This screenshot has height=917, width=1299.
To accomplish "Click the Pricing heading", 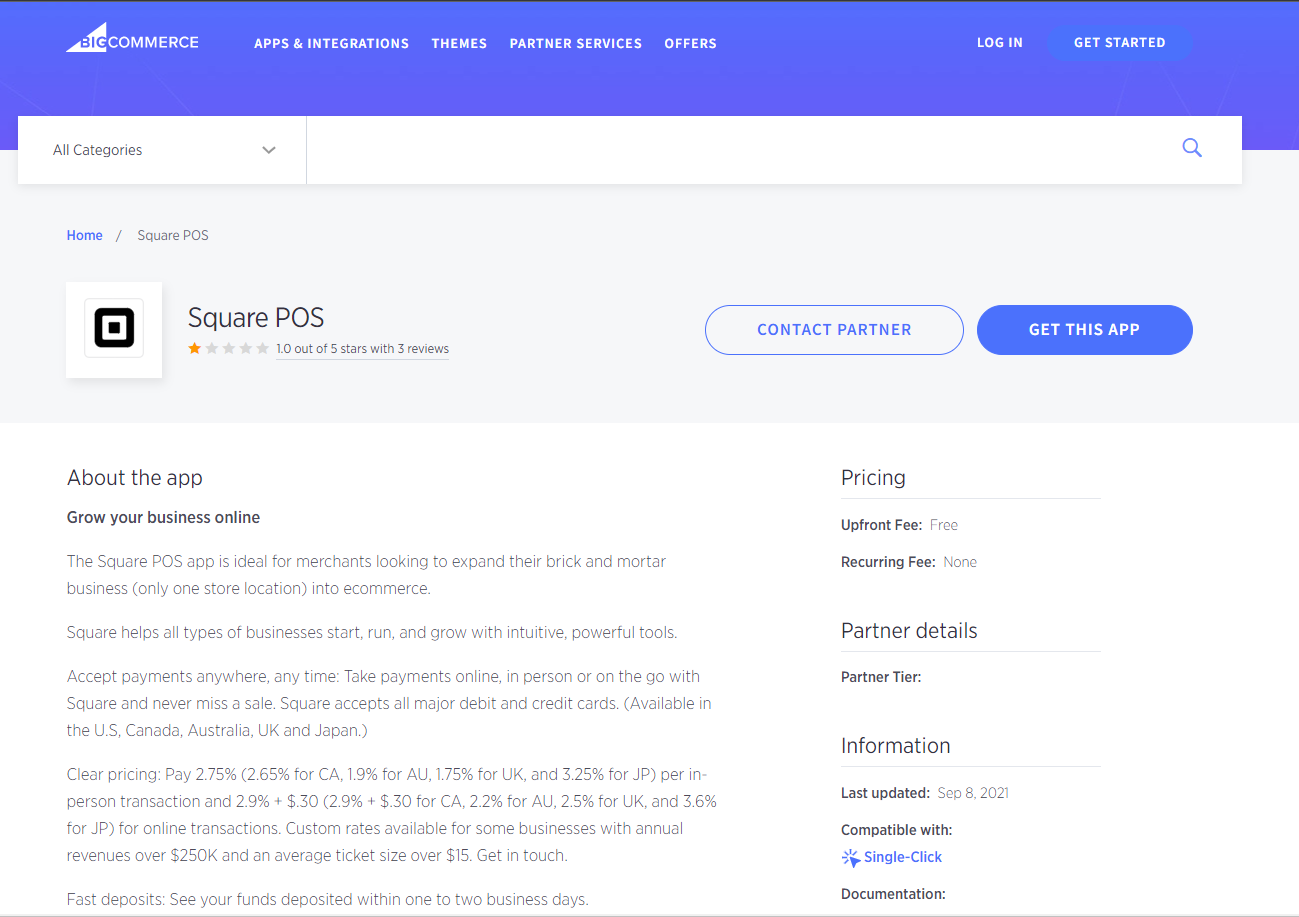I will click(873, 478).
